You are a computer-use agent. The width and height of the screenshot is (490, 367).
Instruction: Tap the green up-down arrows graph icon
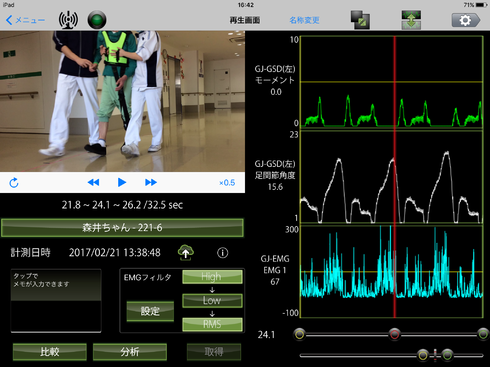[x=411, y=20]
